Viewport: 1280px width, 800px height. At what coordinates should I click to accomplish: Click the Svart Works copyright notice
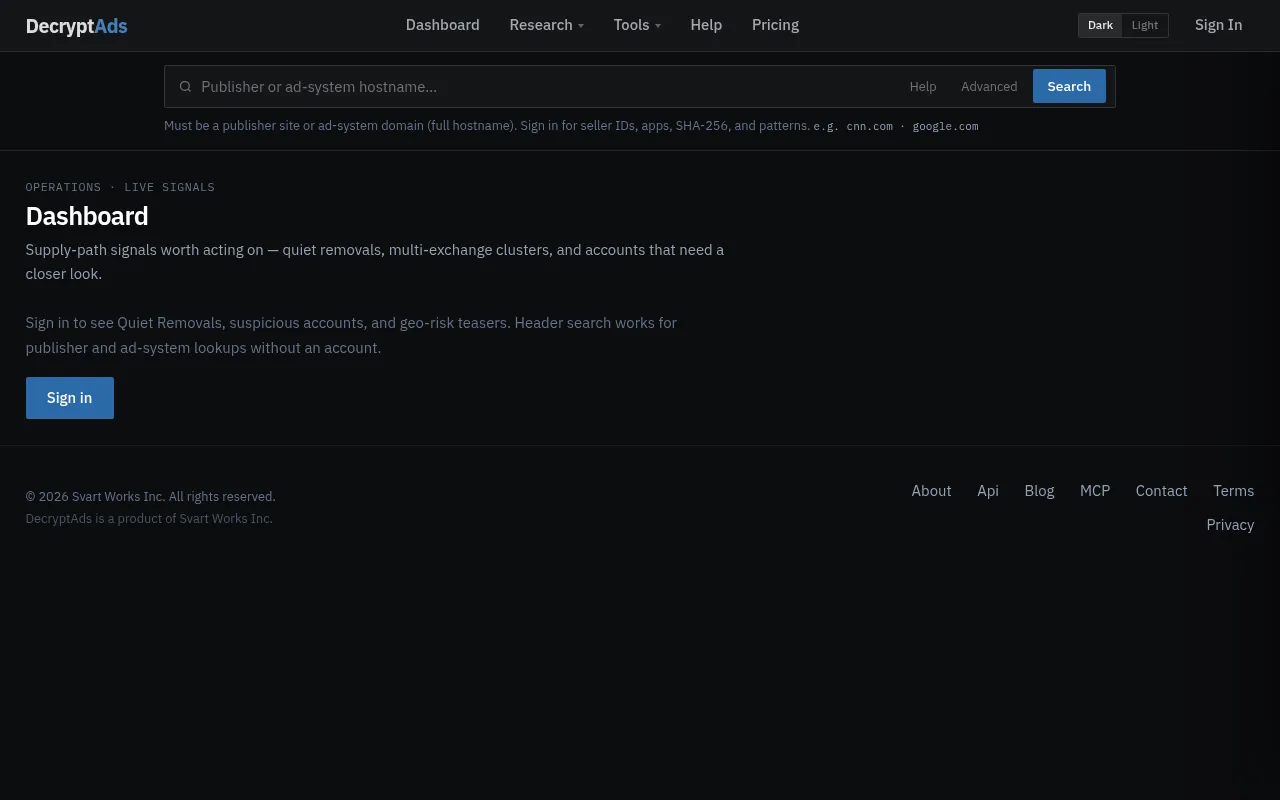tap(150, 497)
